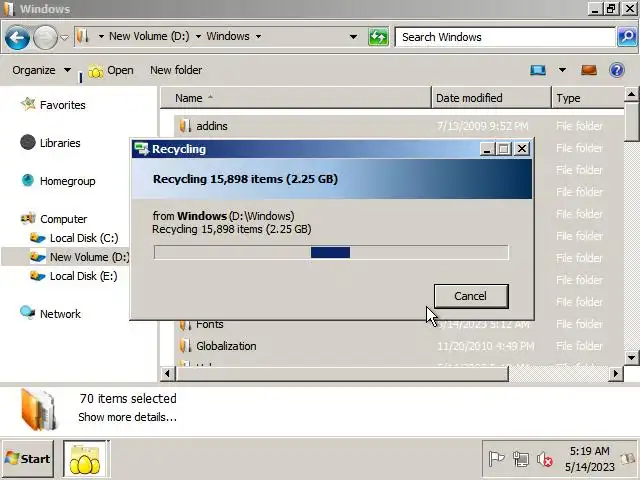
Task: Select Favorites in navigation pane
Action: [62, 105]
